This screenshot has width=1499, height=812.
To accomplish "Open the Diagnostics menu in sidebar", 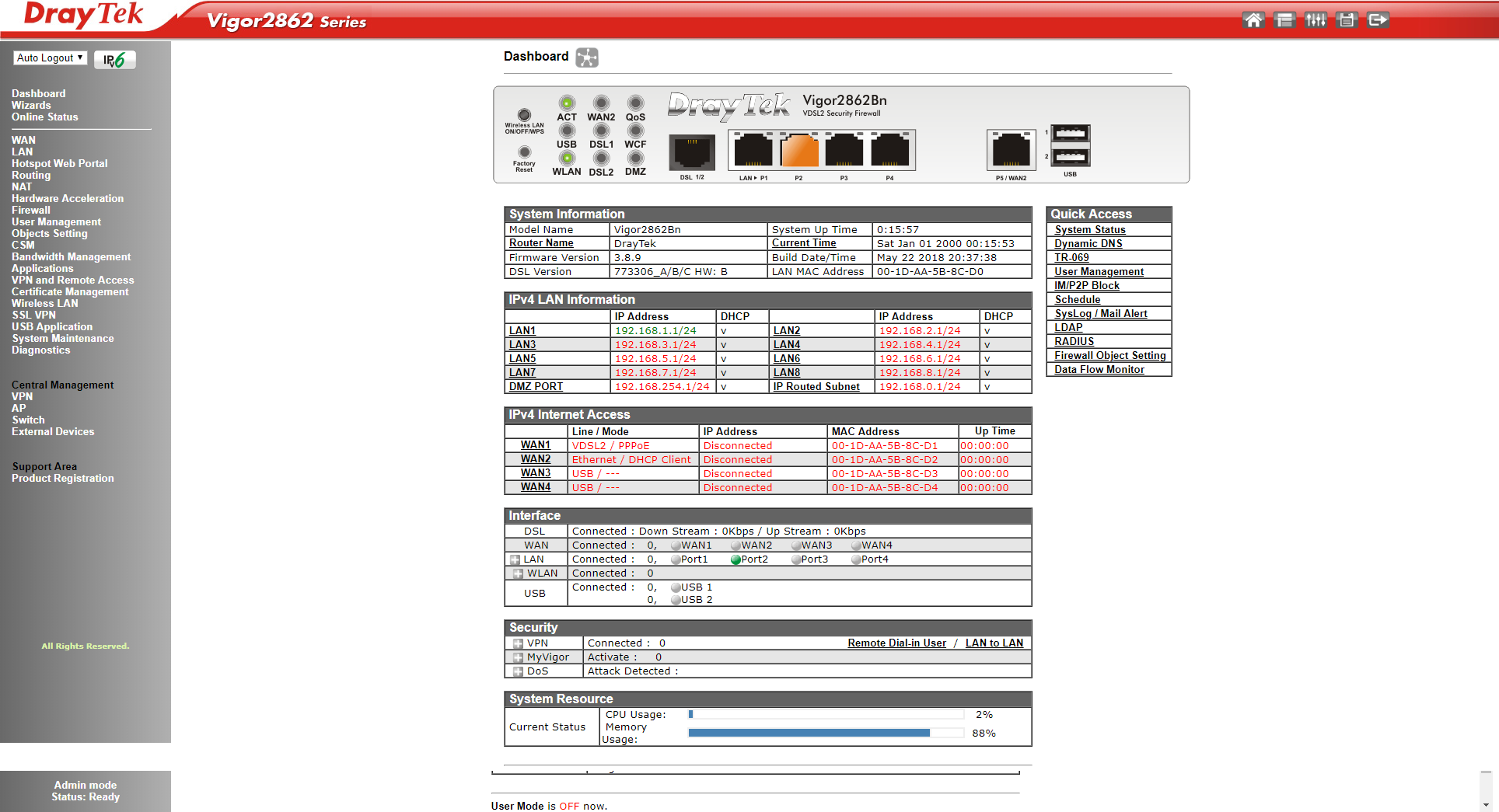I will tap(41, 350).
